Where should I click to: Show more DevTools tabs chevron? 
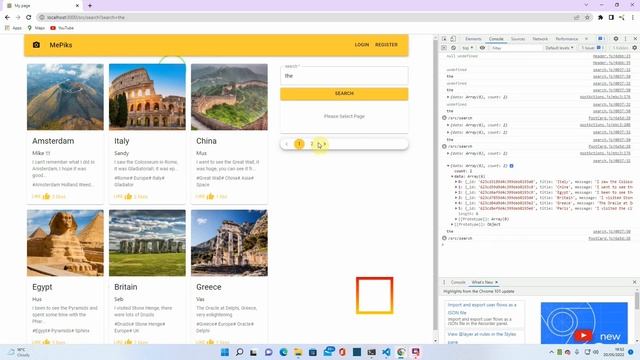[x=587, y=39]
